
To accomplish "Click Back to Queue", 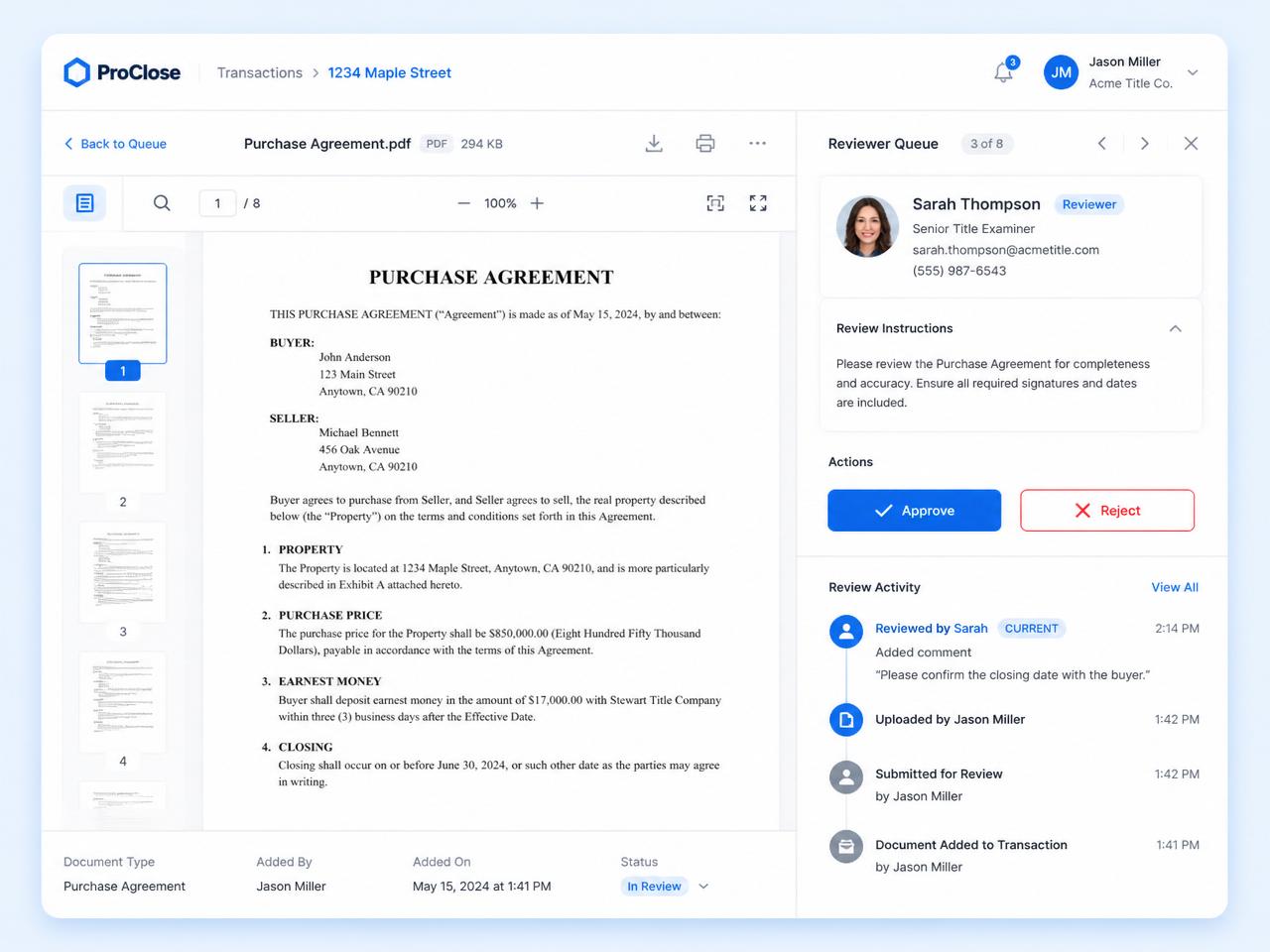I will (x=115, y=144).
